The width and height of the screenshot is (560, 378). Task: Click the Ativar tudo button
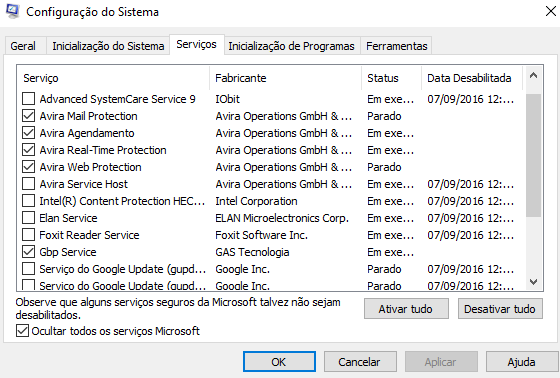pyautogui.click(x=406, y=309)
